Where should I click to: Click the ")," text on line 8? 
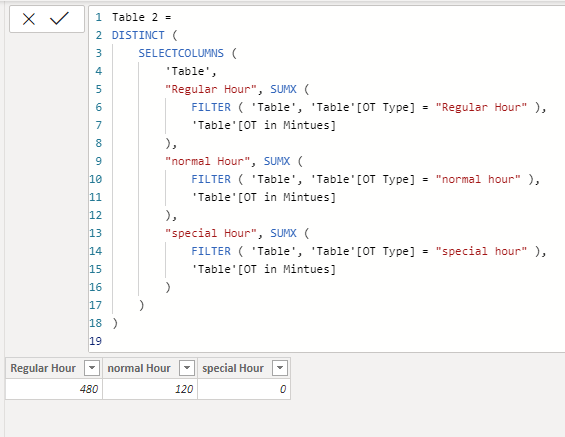(171, 143)
